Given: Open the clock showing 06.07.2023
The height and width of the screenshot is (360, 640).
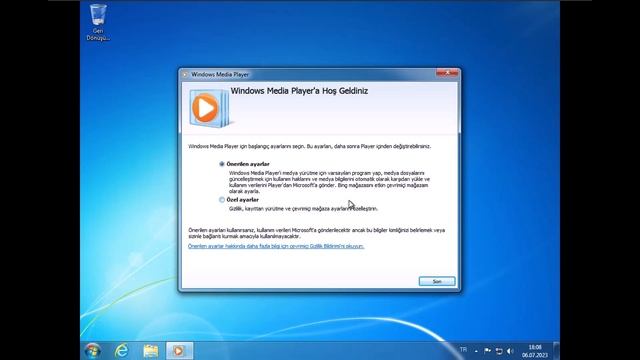Looking at the screenshot, I should [x=535, y=351].
